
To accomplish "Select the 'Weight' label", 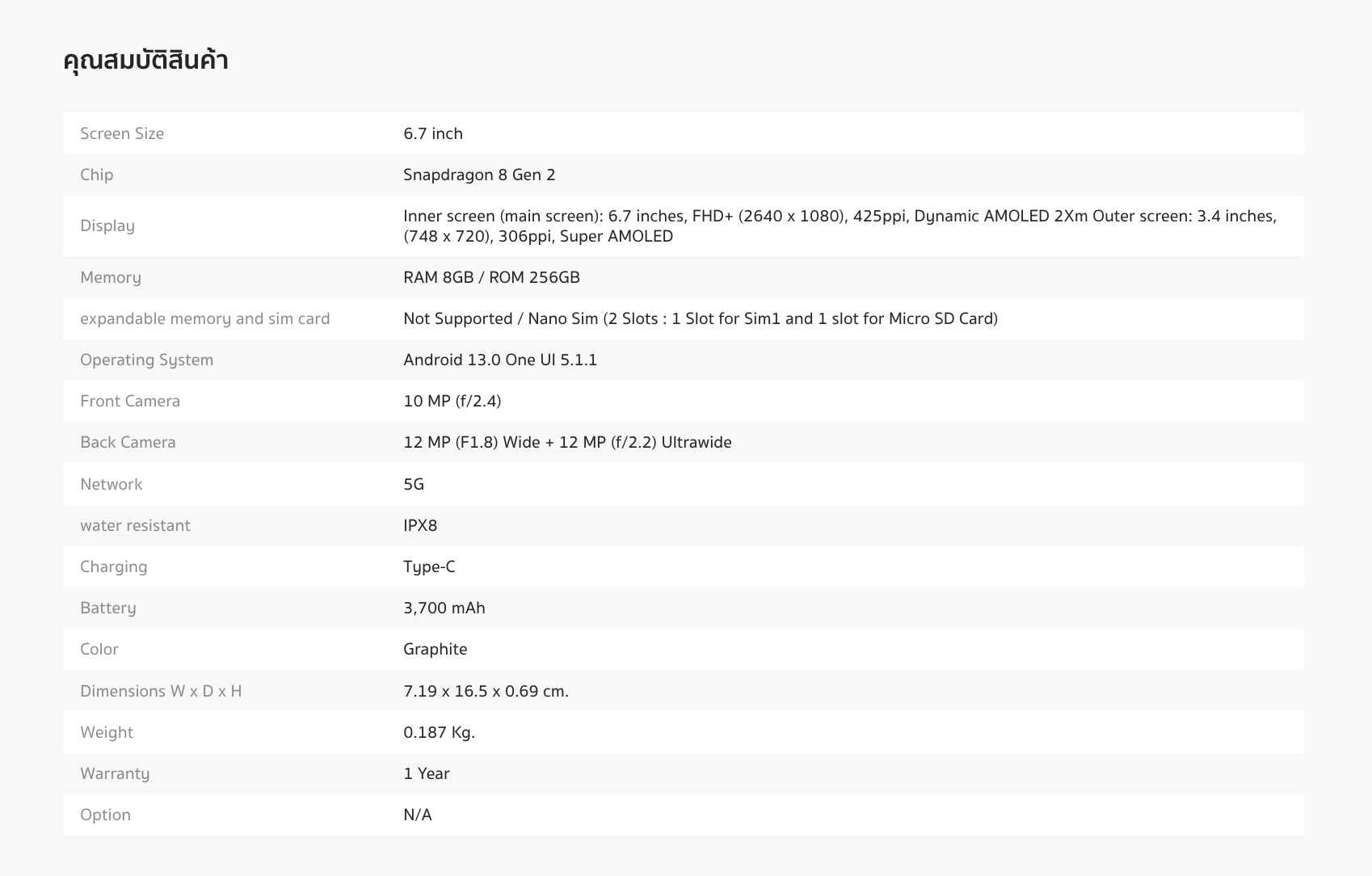I will [107, 732].
